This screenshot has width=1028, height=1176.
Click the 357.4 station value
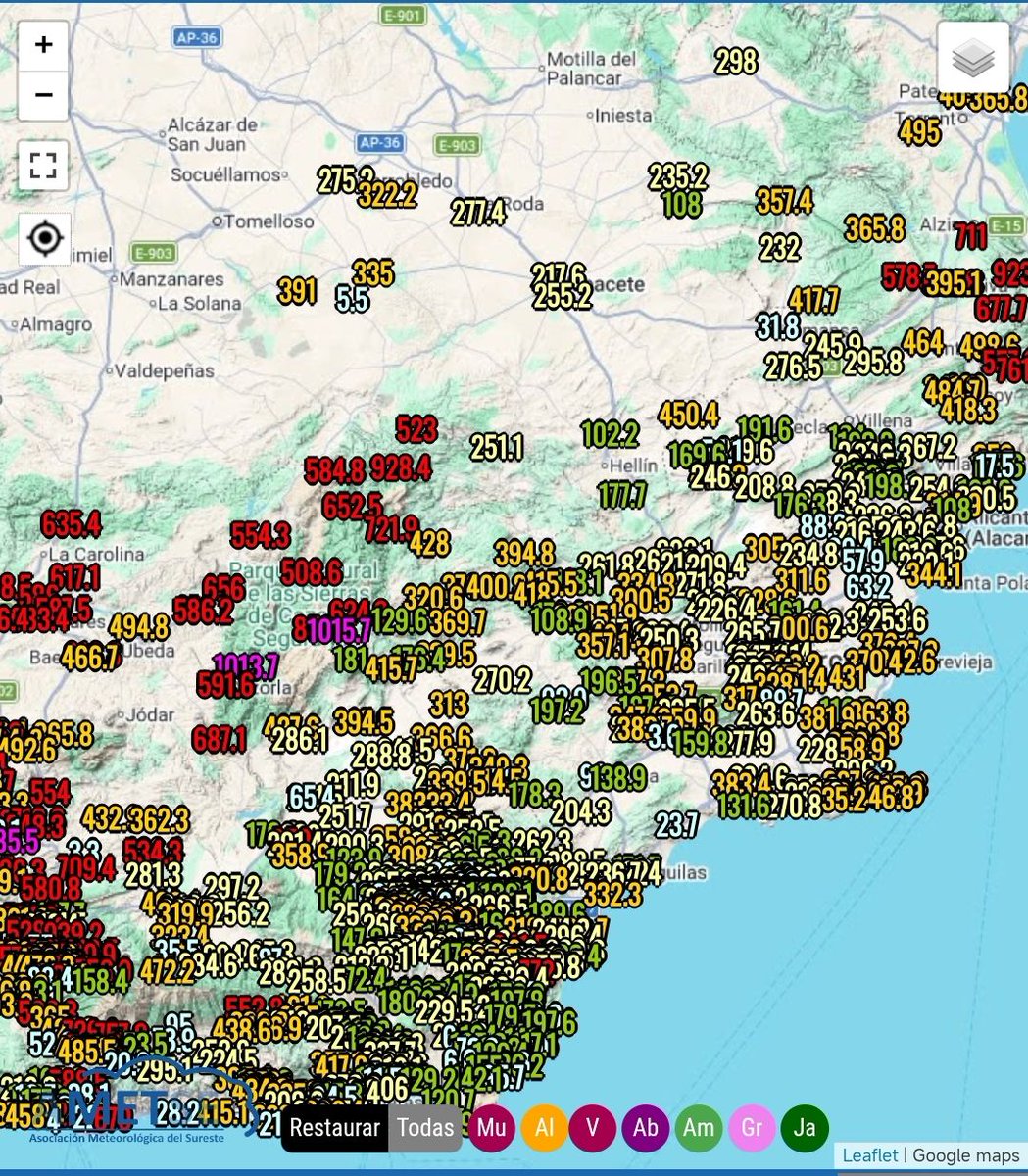click(784, 201)
